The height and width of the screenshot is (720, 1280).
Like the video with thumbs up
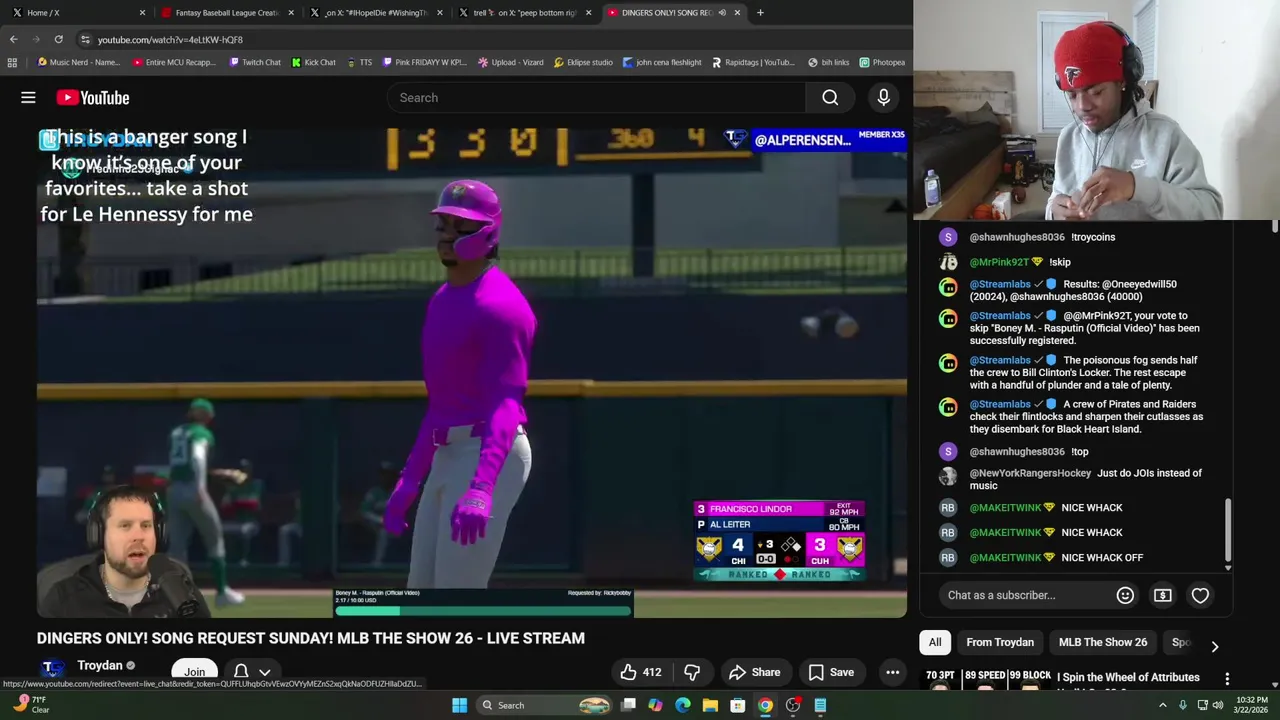640,672
